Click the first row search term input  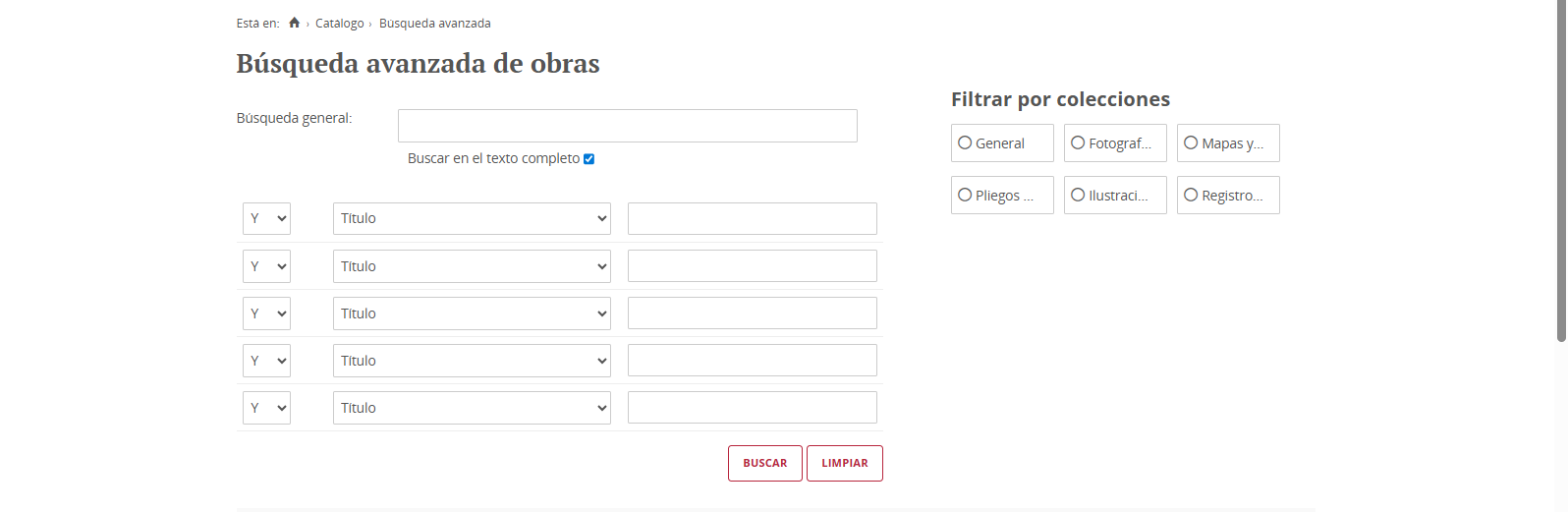point(753,219)
